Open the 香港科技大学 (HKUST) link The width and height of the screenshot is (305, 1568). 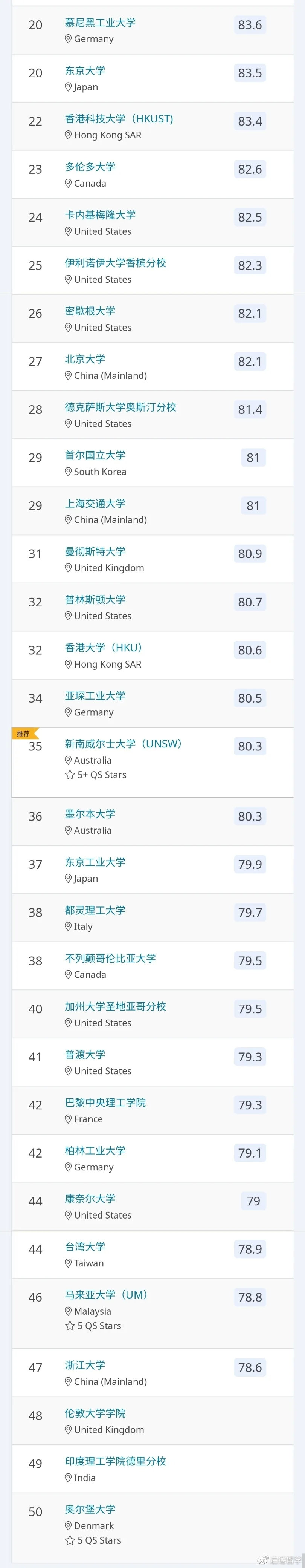click(119, 119)
